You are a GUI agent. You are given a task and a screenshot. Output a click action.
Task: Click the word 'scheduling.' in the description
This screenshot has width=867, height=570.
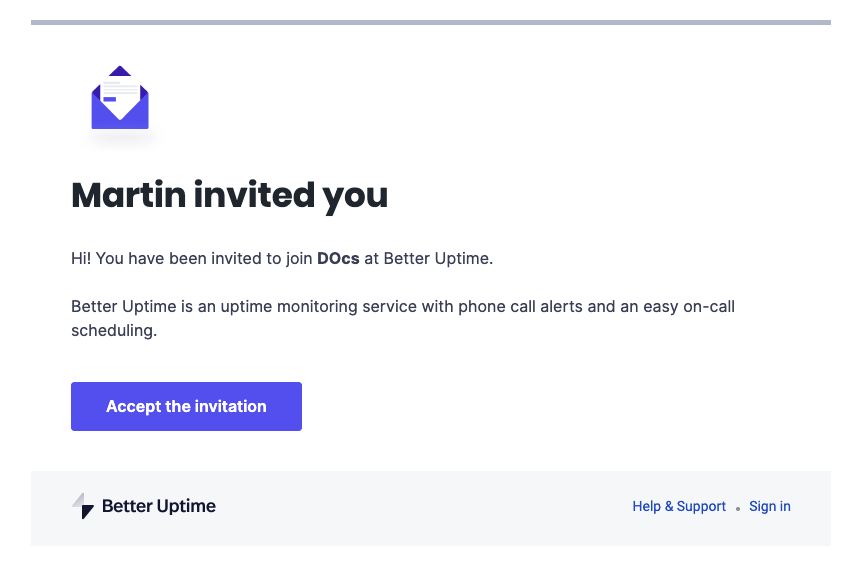[x=114, y=331]
